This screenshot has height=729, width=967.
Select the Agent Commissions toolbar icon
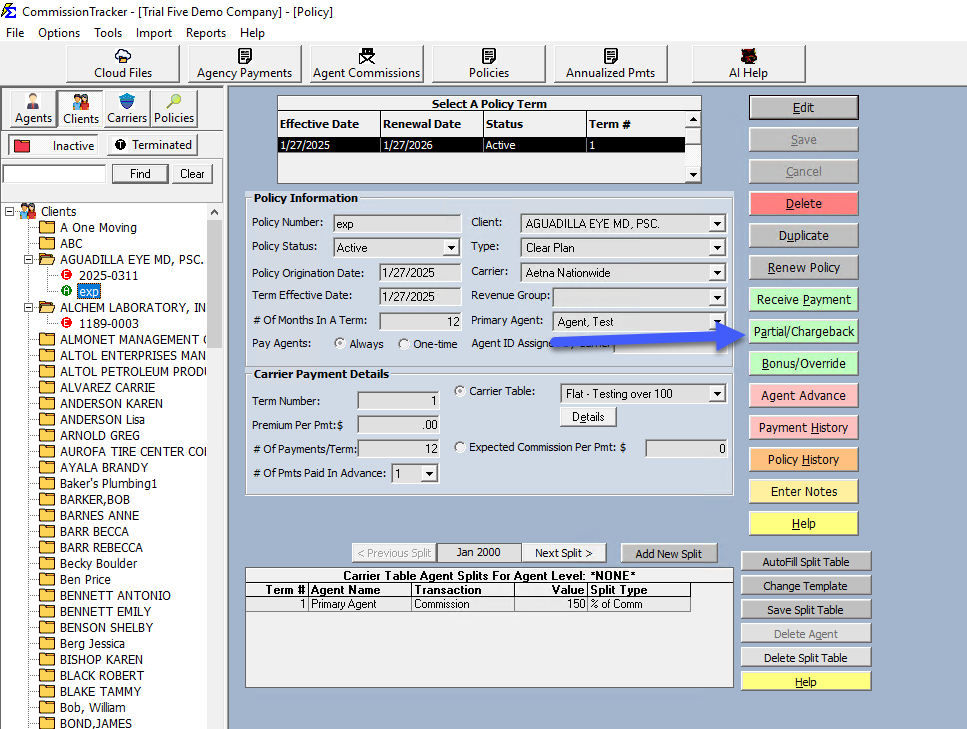click(364, 63)
